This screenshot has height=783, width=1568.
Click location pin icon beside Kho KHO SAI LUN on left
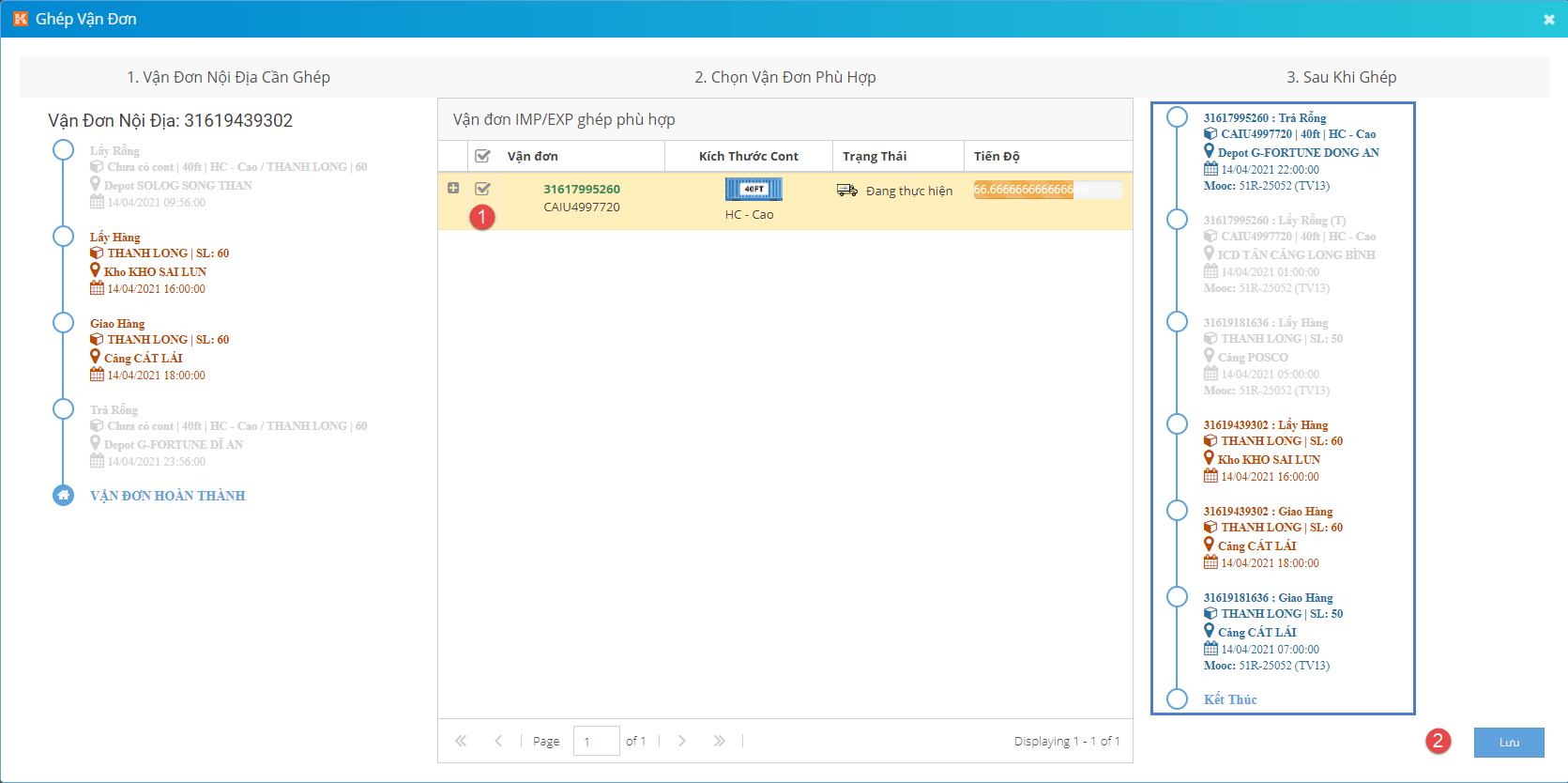tap(95, 270)
